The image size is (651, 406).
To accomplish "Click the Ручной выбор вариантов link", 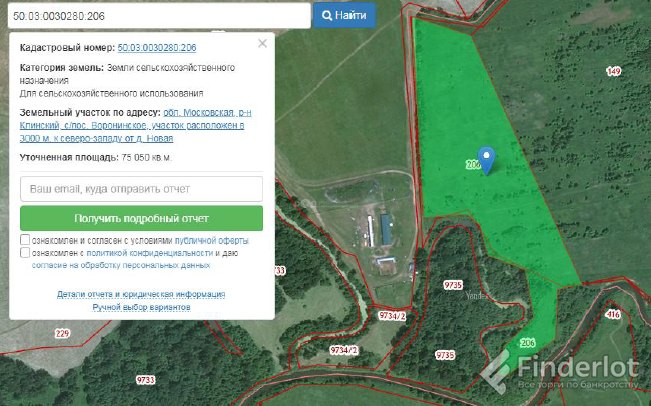I will (x=141, y=307).
